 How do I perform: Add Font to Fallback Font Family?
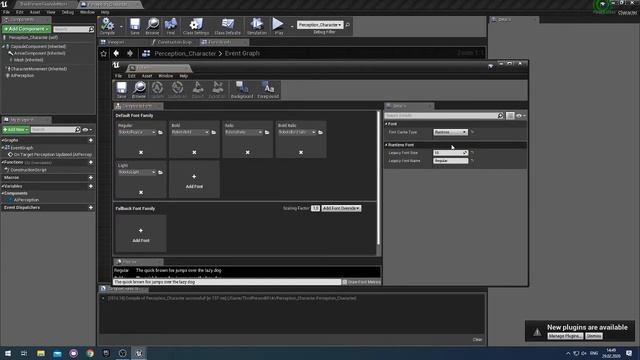pos(141,234)
